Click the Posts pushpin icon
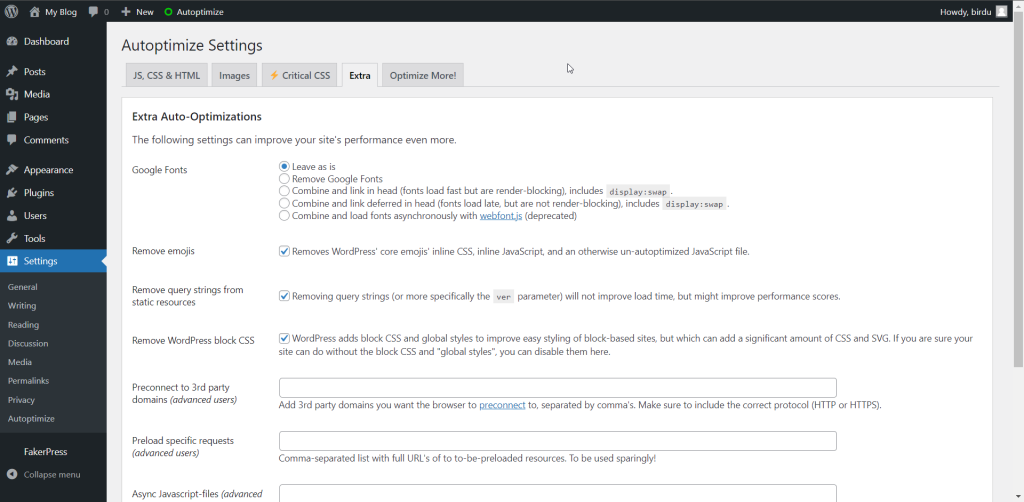The image size is (1024, 502). click(12, 71)
